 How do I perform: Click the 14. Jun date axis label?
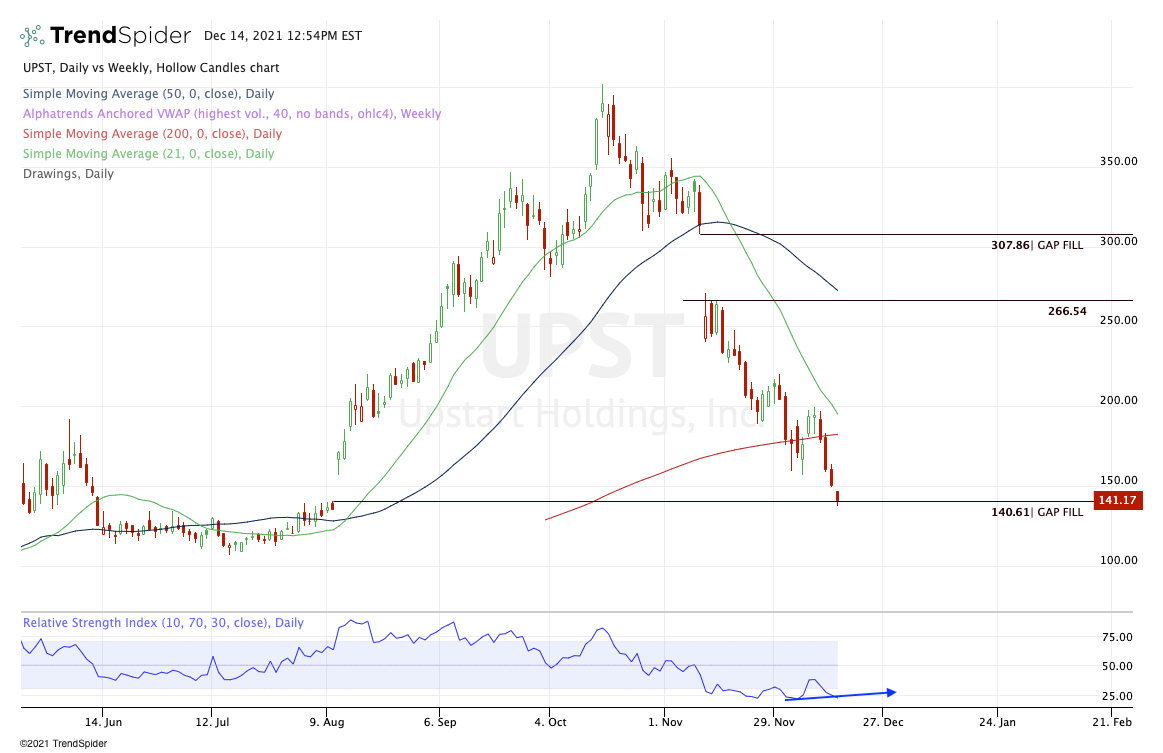(103, 722)
